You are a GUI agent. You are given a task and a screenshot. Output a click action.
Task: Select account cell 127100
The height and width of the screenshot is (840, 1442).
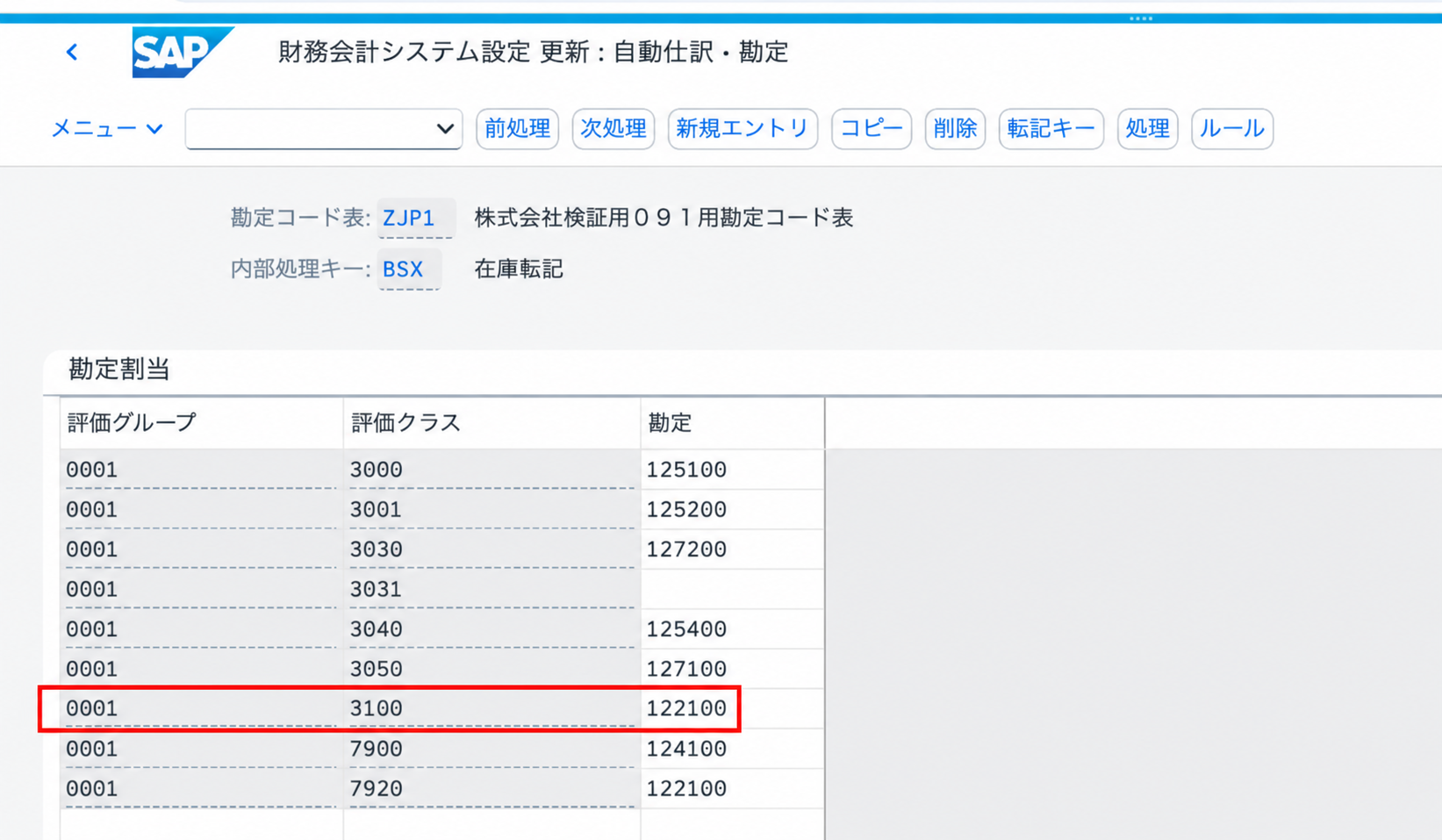click(732, 669)
